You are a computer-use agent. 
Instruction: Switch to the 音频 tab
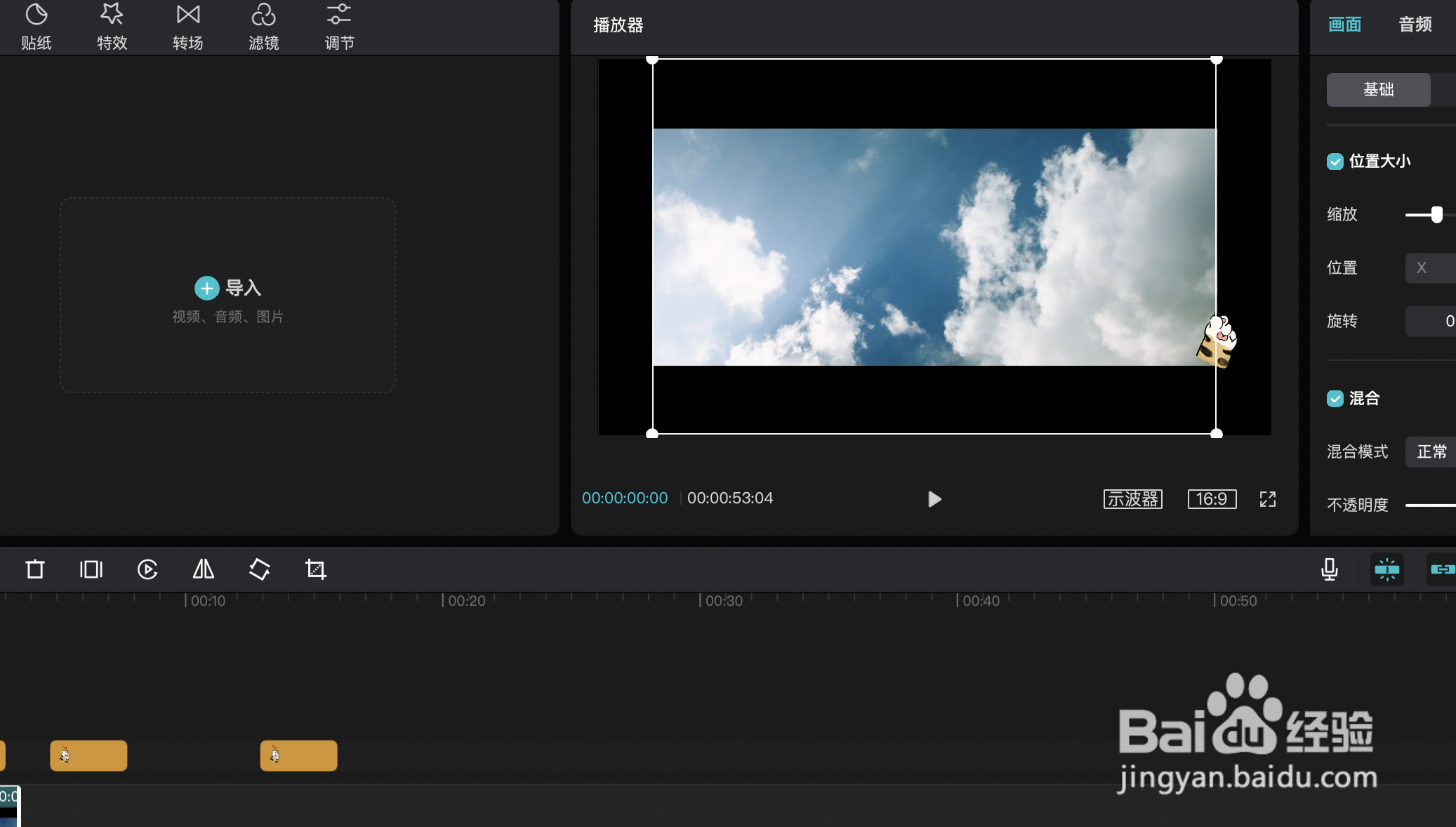tap(1415, 25)
